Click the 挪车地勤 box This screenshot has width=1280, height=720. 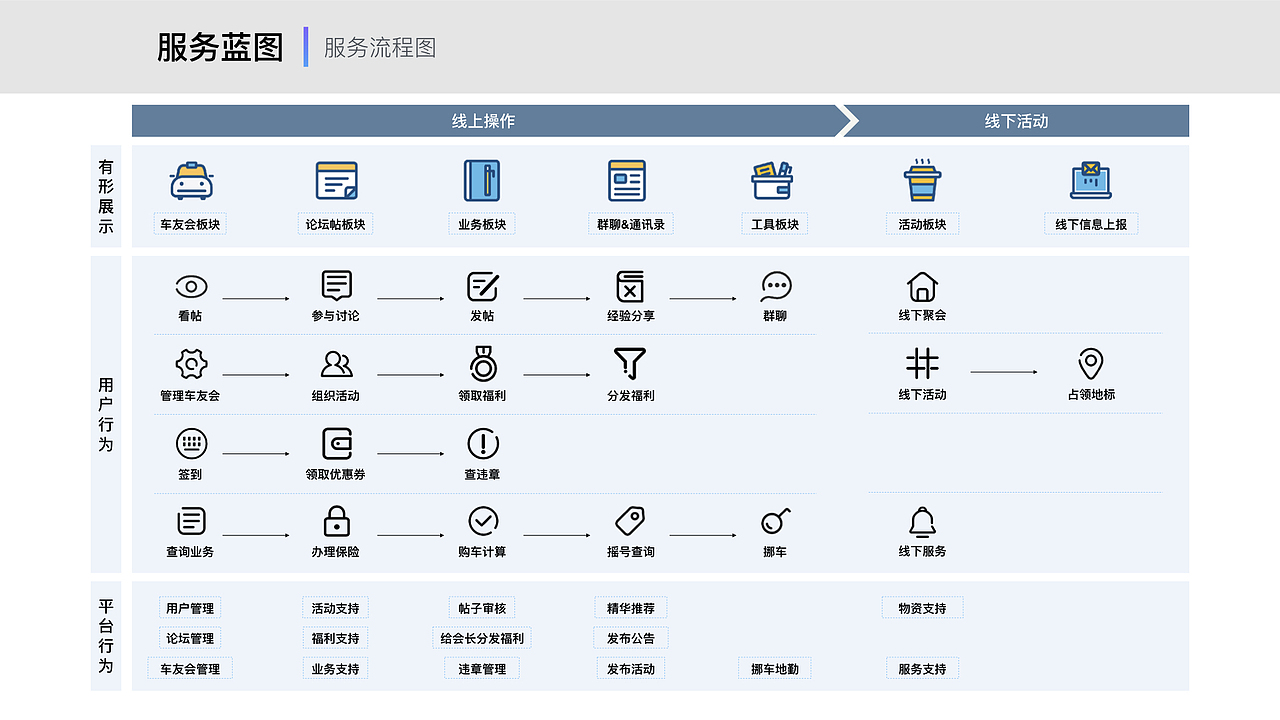775,668
